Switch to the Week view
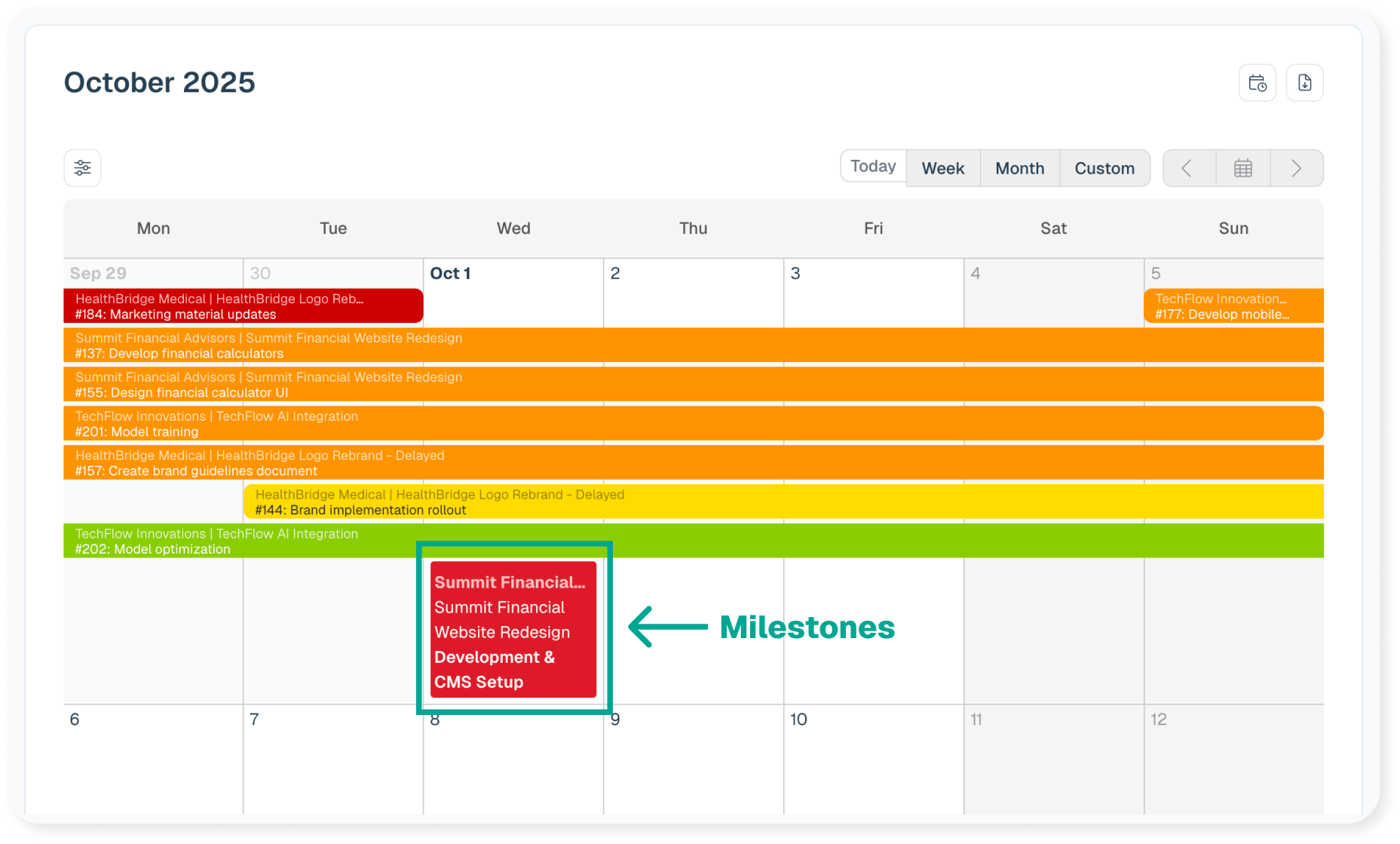This screenshot has height=844, width=1400. pyautogui.click(x=942, y=168)
